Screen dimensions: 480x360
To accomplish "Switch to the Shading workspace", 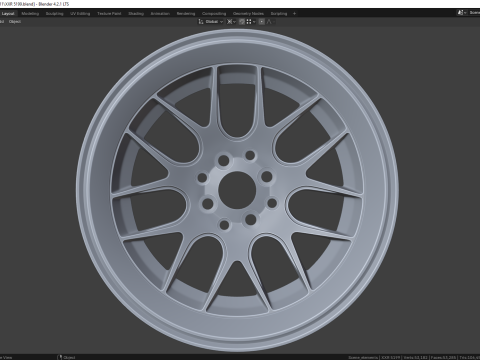I will [x=136, y=14].
